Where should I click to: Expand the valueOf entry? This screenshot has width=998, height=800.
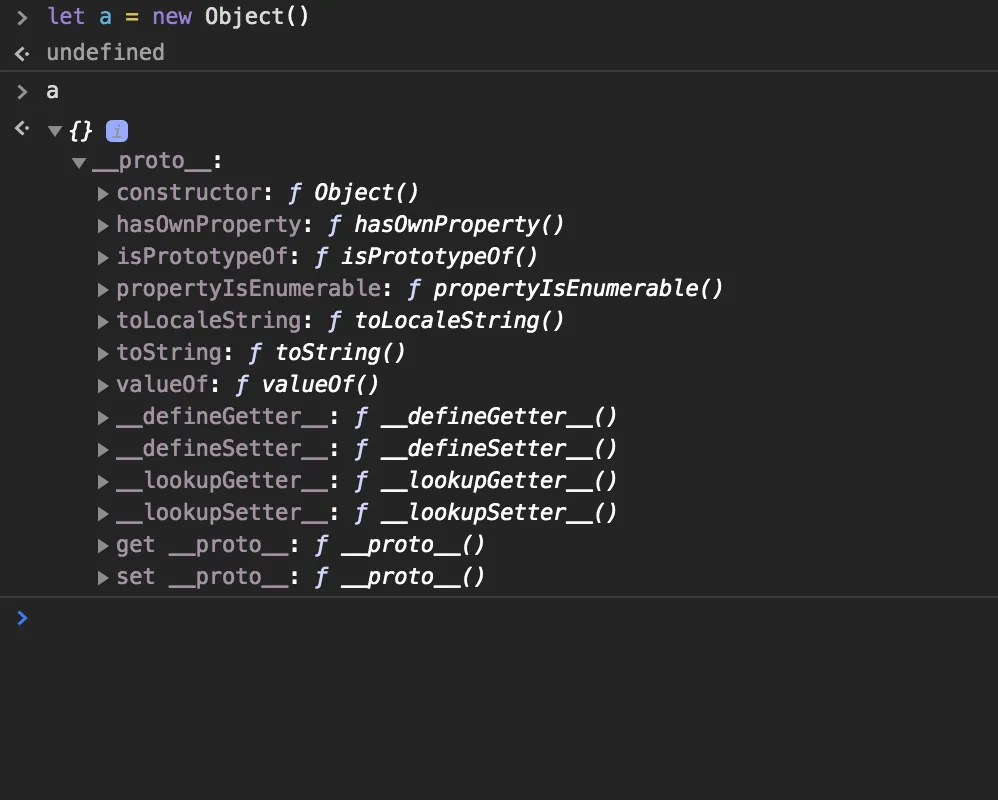pyautogui.click(x=104, y=386)
